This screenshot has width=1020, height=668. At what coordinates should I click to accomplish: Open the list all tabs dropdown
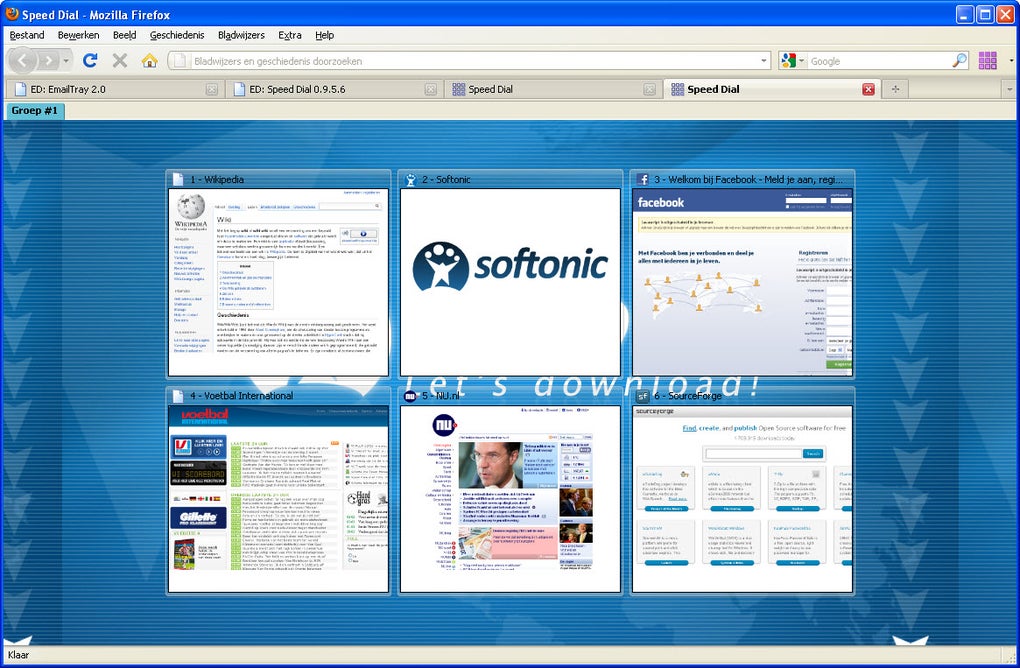(x=1010, y=90)
